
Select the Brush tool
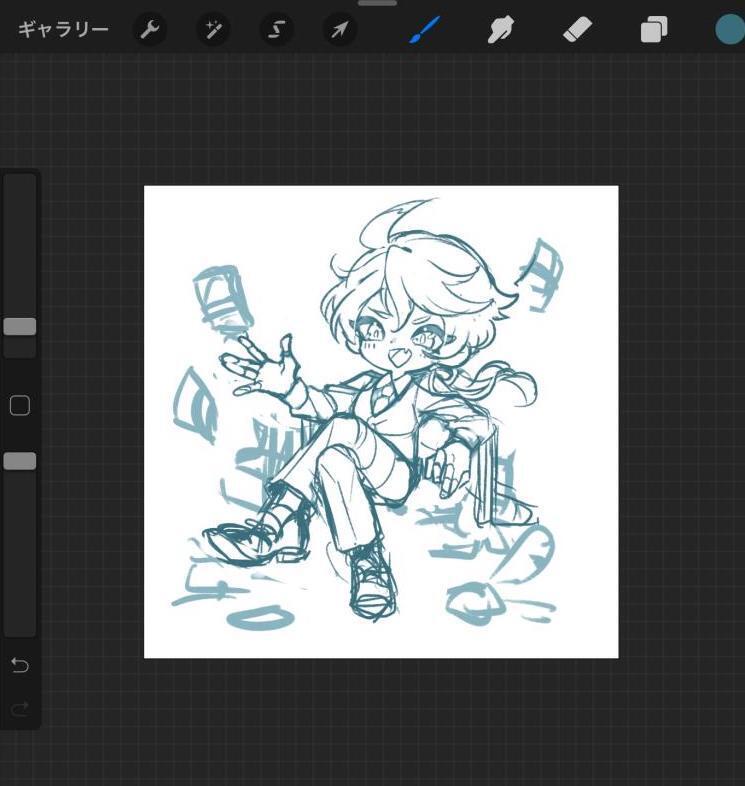pyautogui.click(x=424, y=30)
